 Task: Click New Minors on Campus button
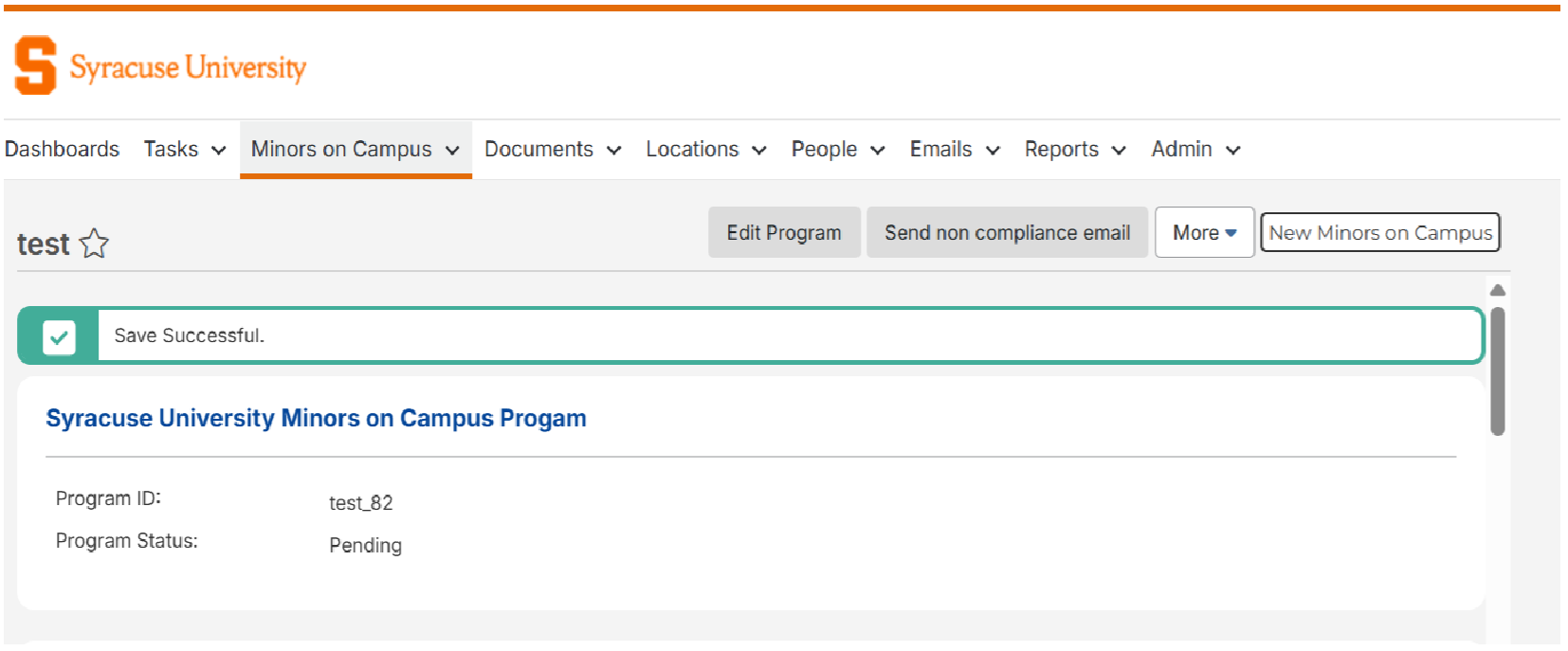click(1379, 233)
